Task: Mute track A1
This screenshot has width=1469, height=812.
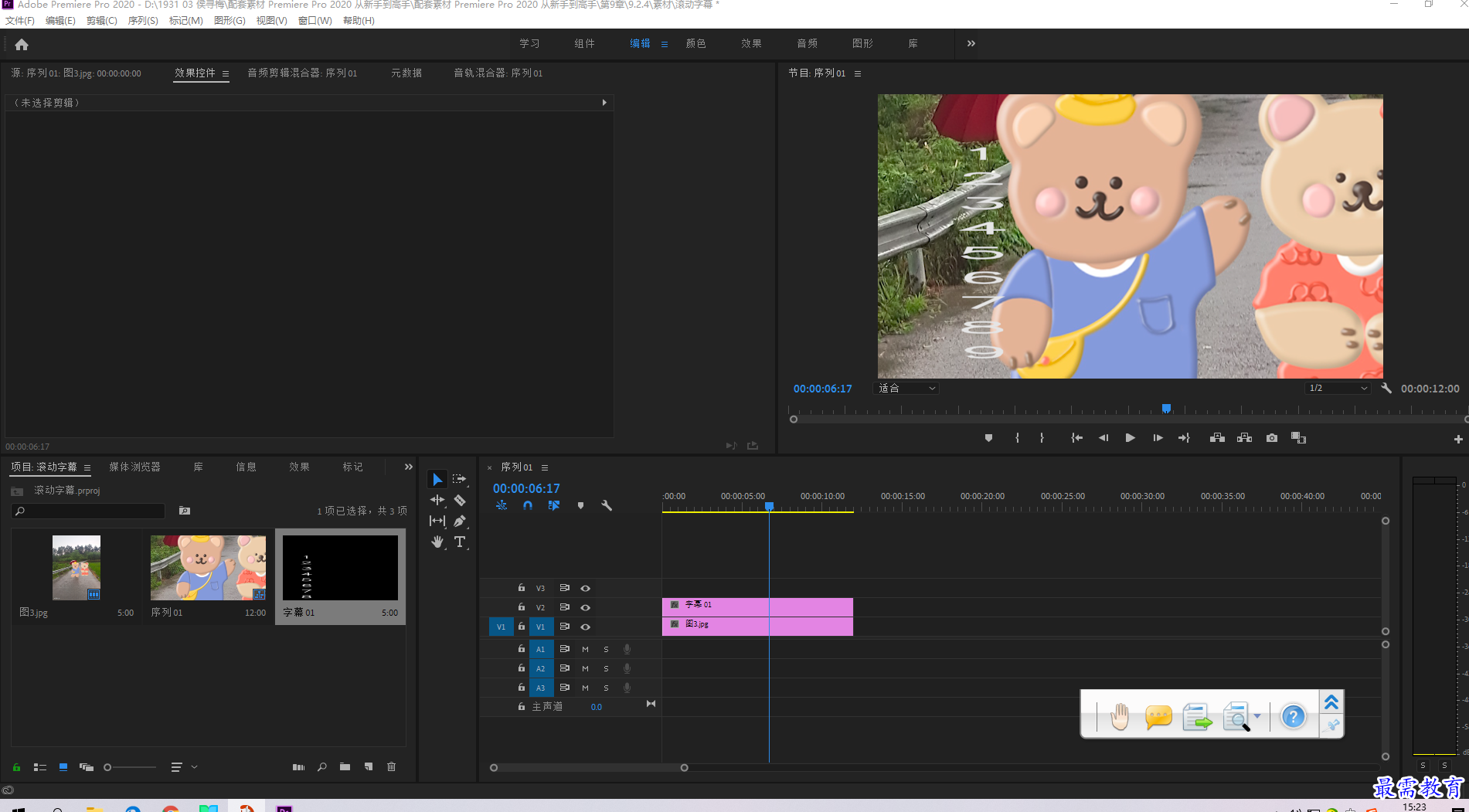Action: click(x=585, y=649)
